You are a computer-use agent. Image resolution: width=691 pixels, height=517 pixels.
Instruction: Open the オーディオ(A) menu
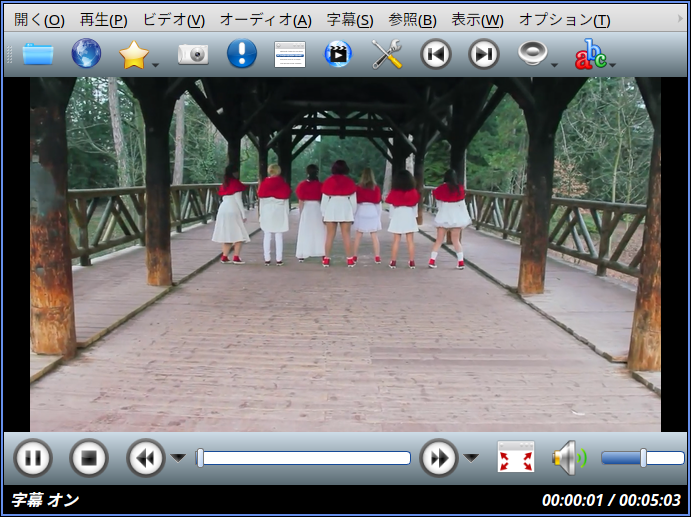pos(266,20)
